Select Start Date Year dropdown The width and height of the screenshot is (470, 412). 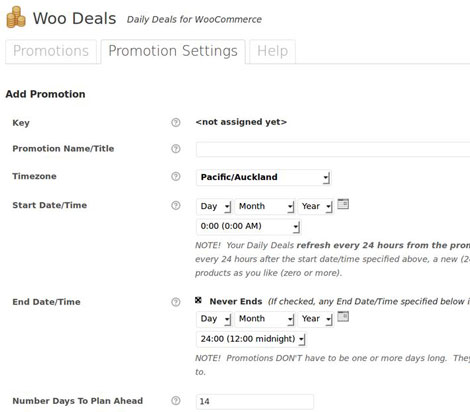(316, 206)
